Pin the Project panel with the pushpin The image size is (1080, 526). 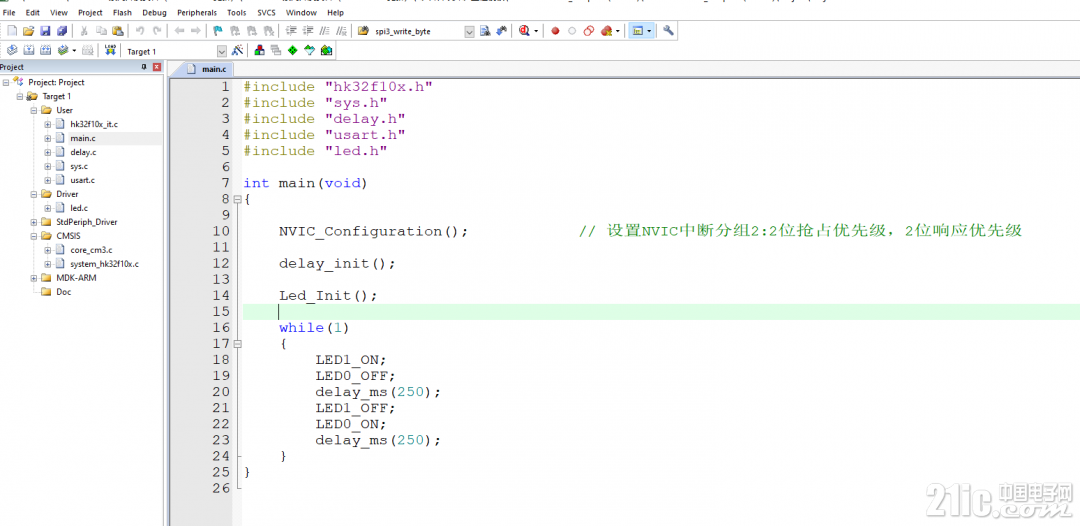click(144, 67)
